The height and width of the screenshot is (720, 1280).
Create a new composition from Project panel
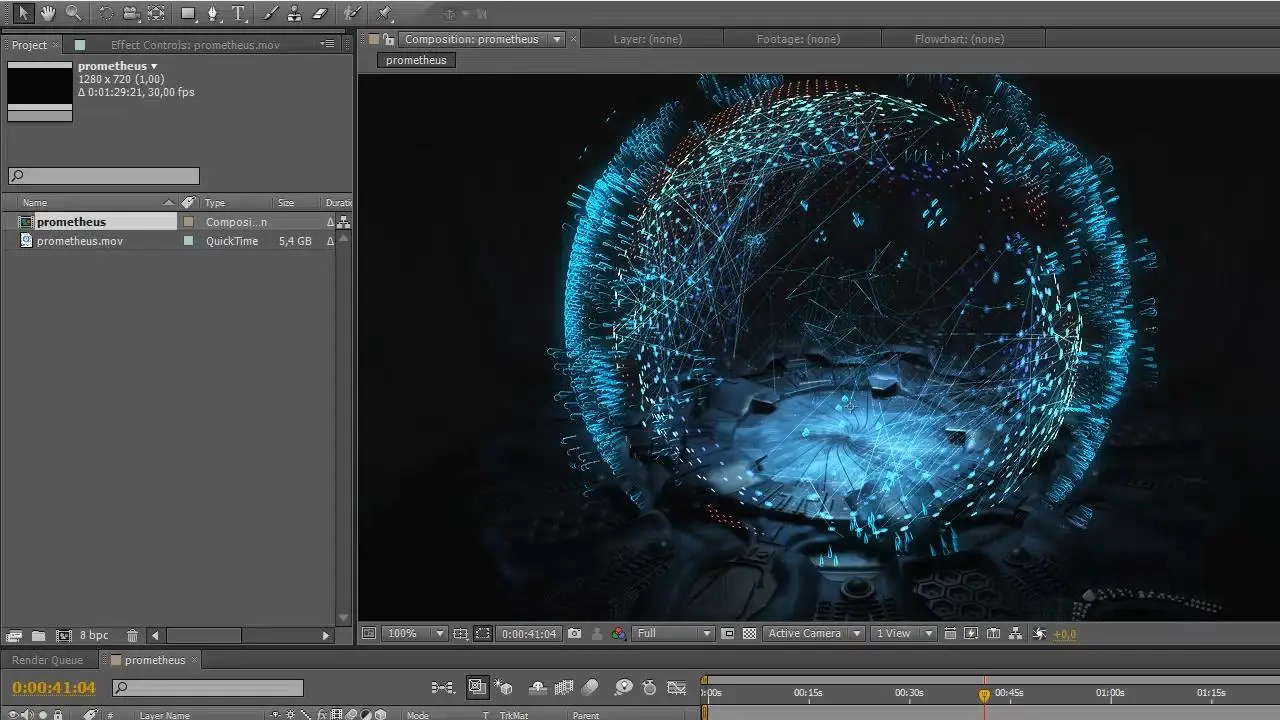click(x=64, y=635)
